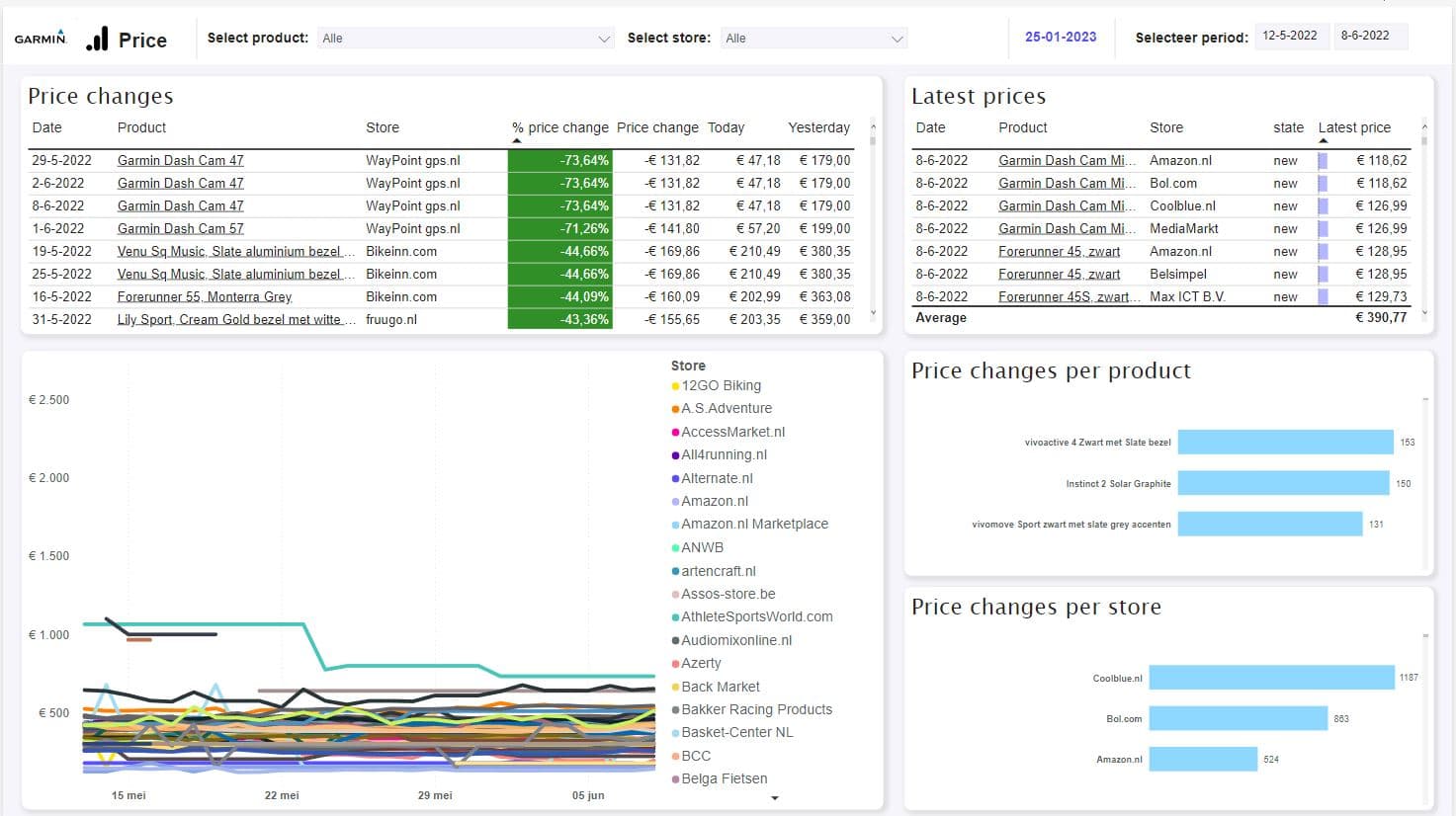Select Alternate.nl legend entry
The image size is (1456, 816).
pos(712,478)
